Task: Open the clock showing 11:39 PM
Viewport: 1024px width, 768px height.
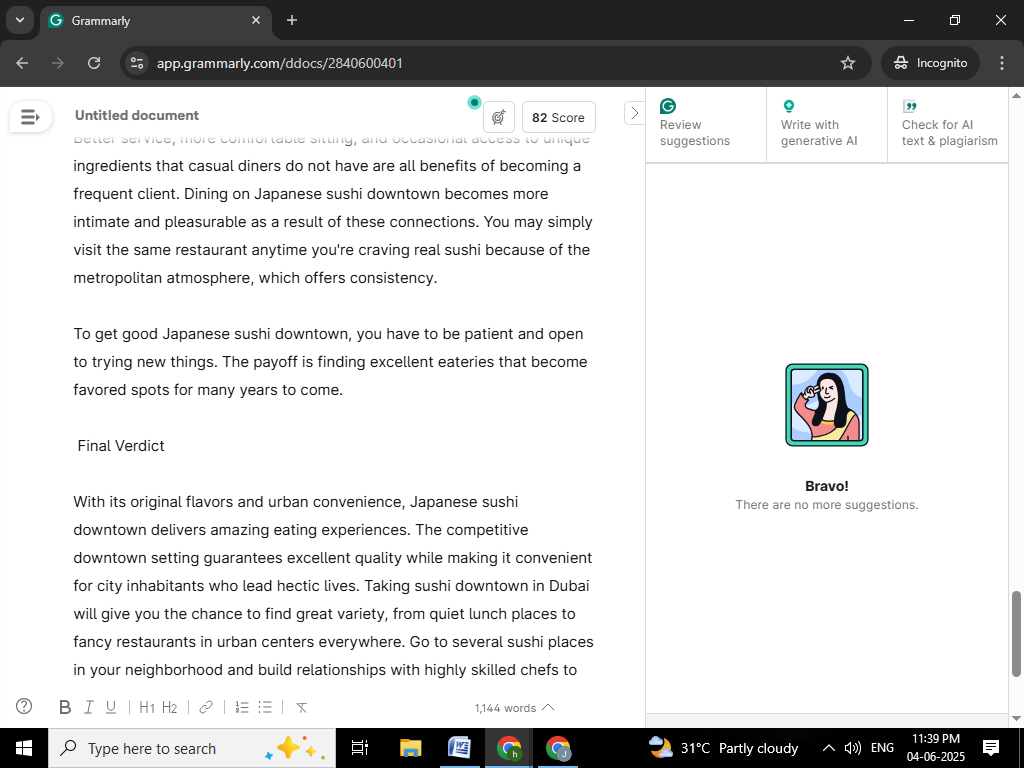Action: tap(936, 748)
